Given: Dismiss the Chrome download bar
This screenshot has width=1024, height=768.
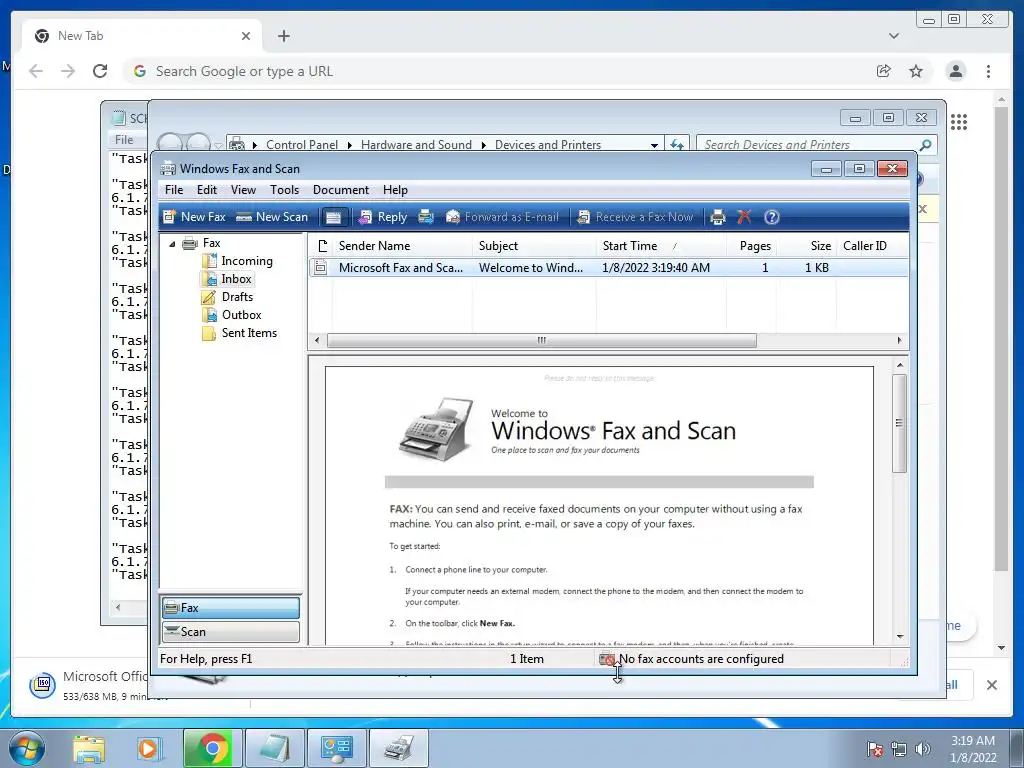Looking at the screenshot, I should [x=991, y=685].
